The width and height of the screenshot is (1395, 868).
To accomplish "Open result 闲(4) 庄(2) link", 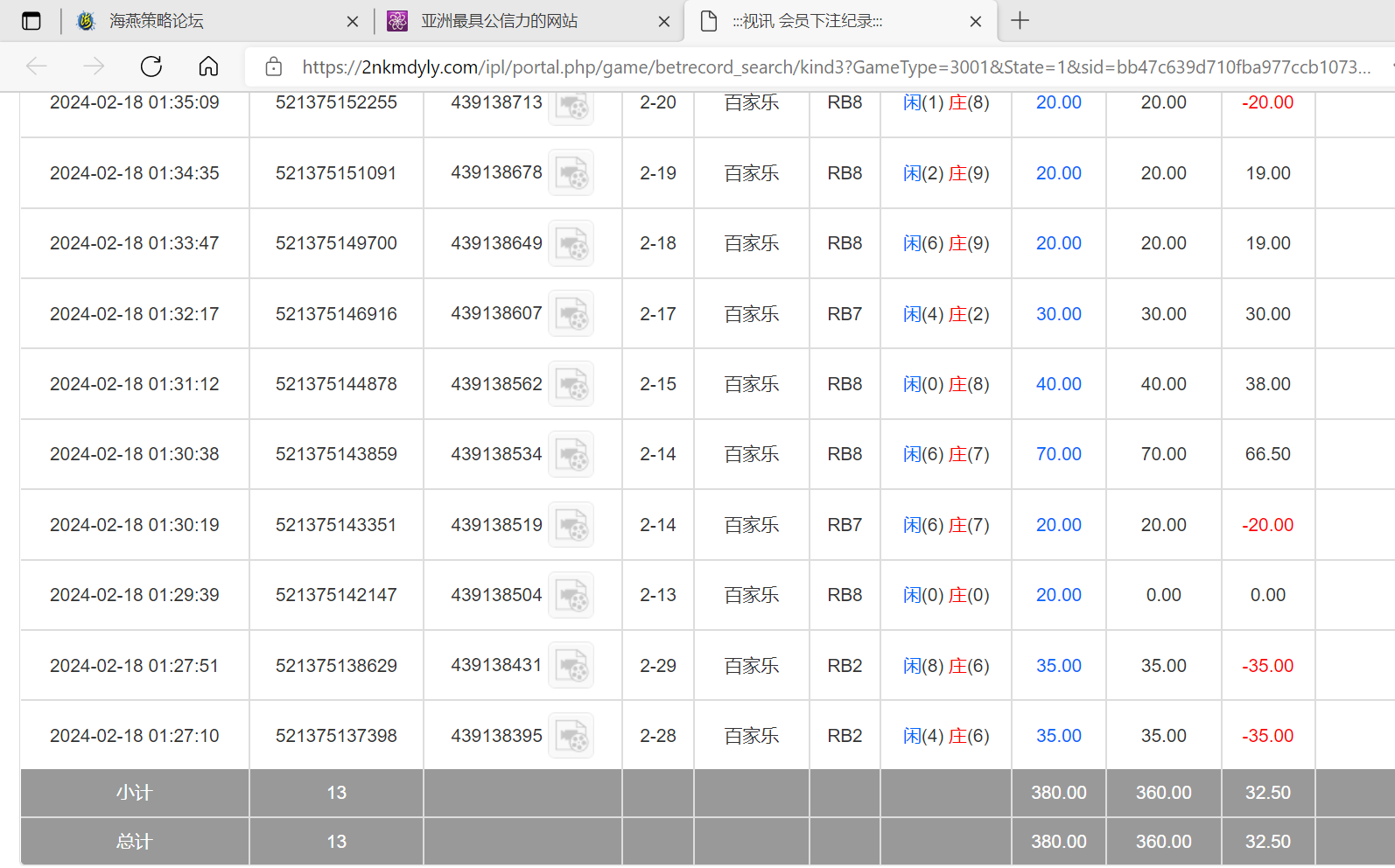I will [946, 314].
